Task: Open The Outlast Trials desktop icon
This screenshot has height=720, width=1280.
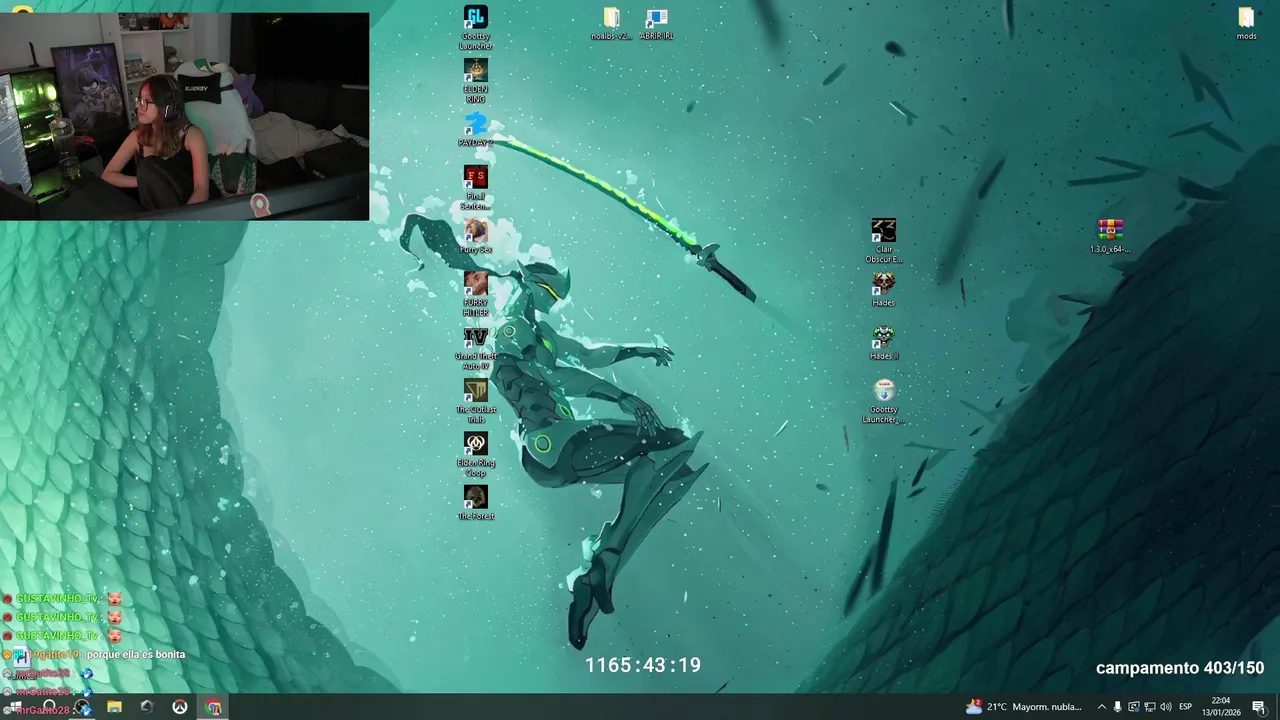Action: click(475, 401)
